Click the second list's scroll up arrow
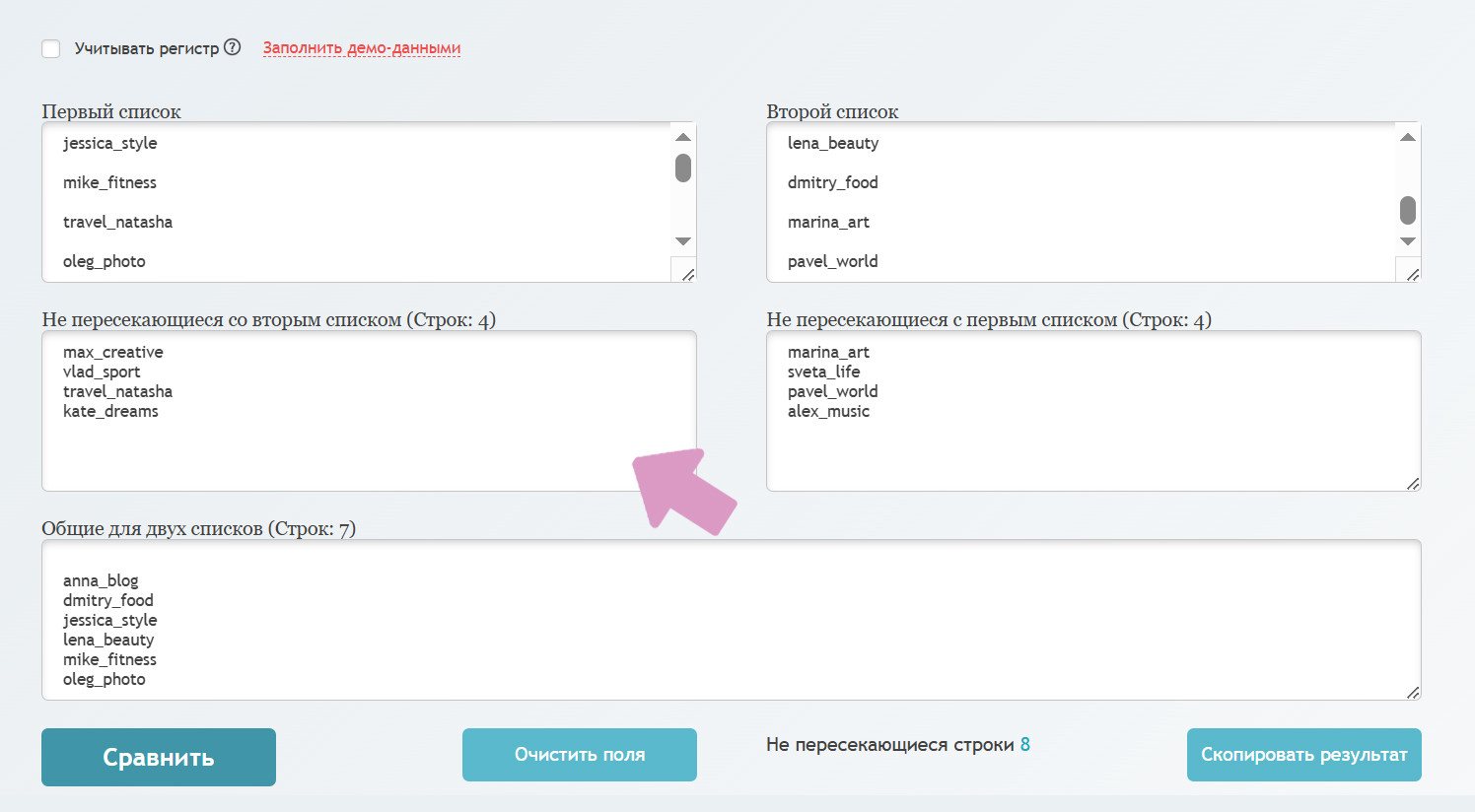 point(1408,137)
